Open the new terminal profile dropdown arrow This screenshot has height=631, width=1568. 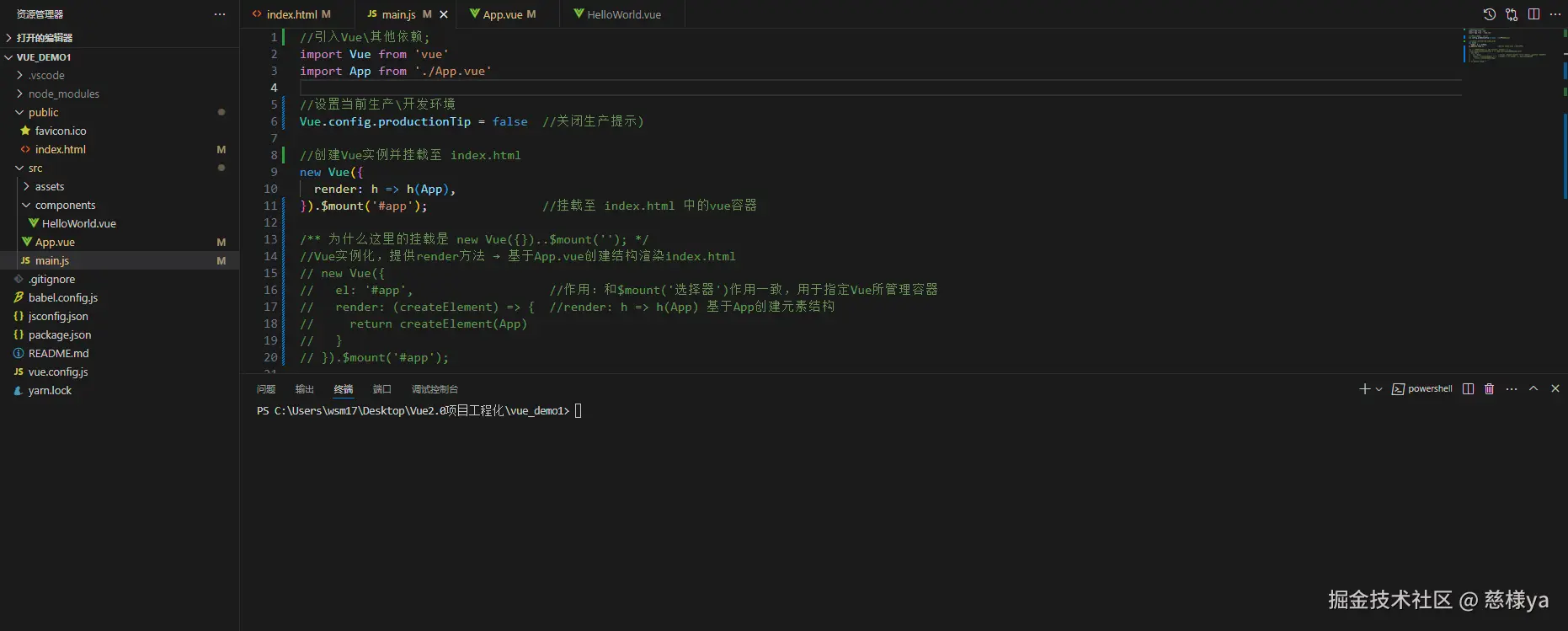point(1379,389)
